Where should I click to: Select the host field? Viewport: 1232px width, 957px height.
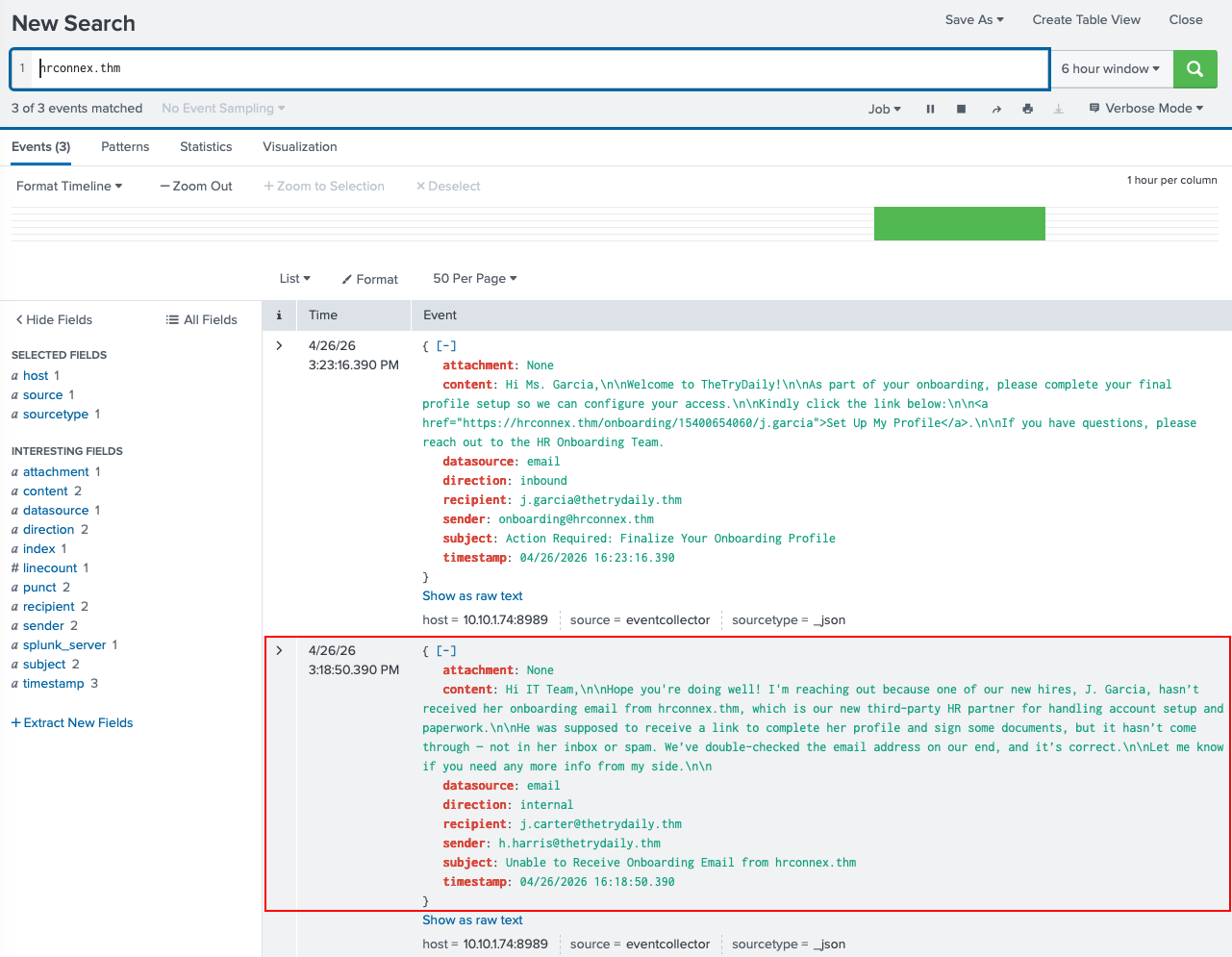click(36, 375)
